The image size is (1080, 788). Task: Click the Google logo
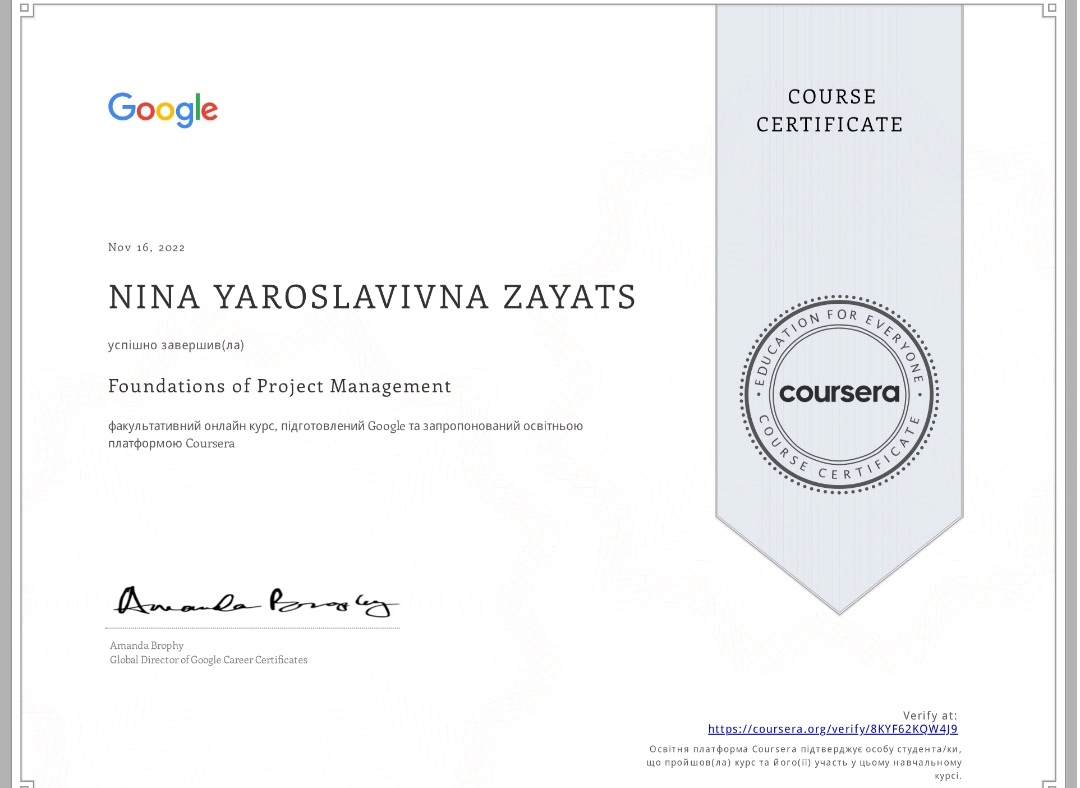point(163,110)
